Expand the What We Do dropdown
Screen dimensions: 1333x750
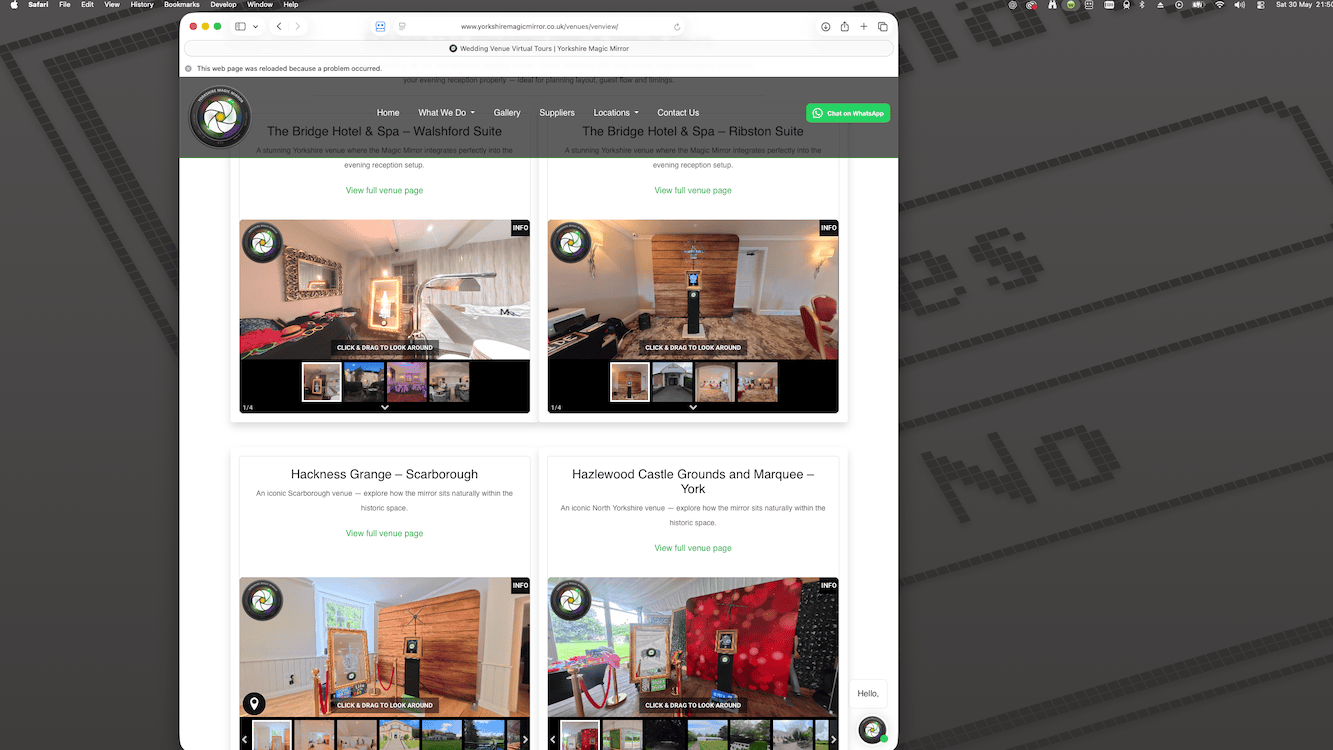point(446,113)
